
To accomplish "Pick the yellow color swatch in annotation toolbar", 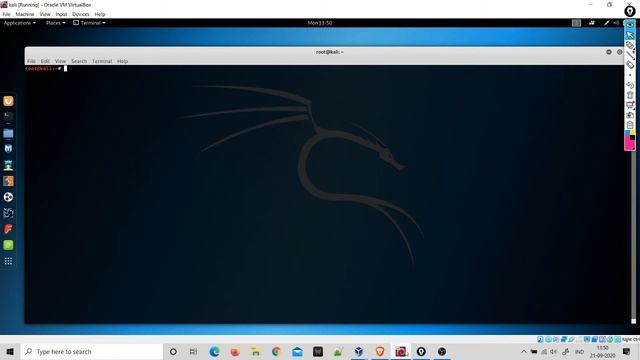I will (633, 133).
